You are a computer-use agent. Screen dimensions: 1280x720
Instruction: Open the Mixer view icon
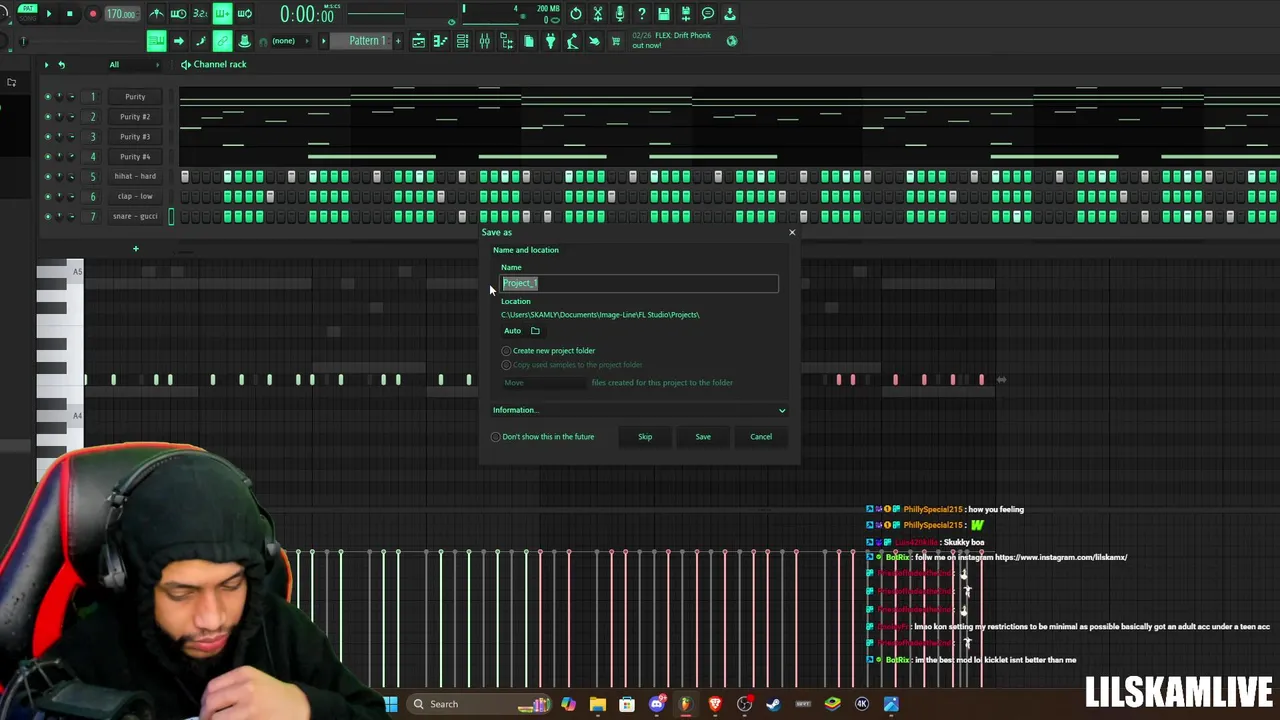tap(484, 41)
